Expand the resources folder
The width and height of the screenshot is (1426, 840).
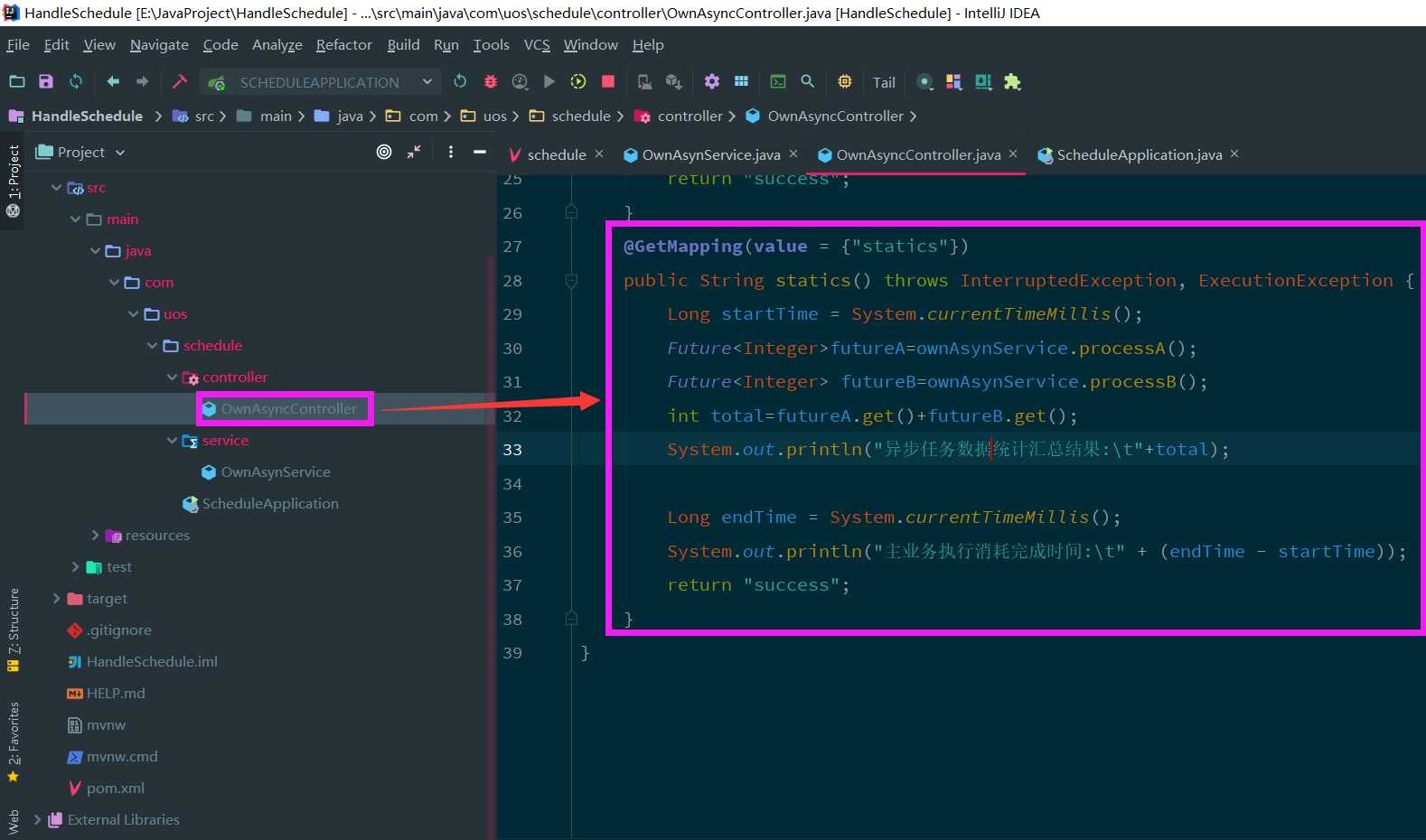click(x=95, y=536)
